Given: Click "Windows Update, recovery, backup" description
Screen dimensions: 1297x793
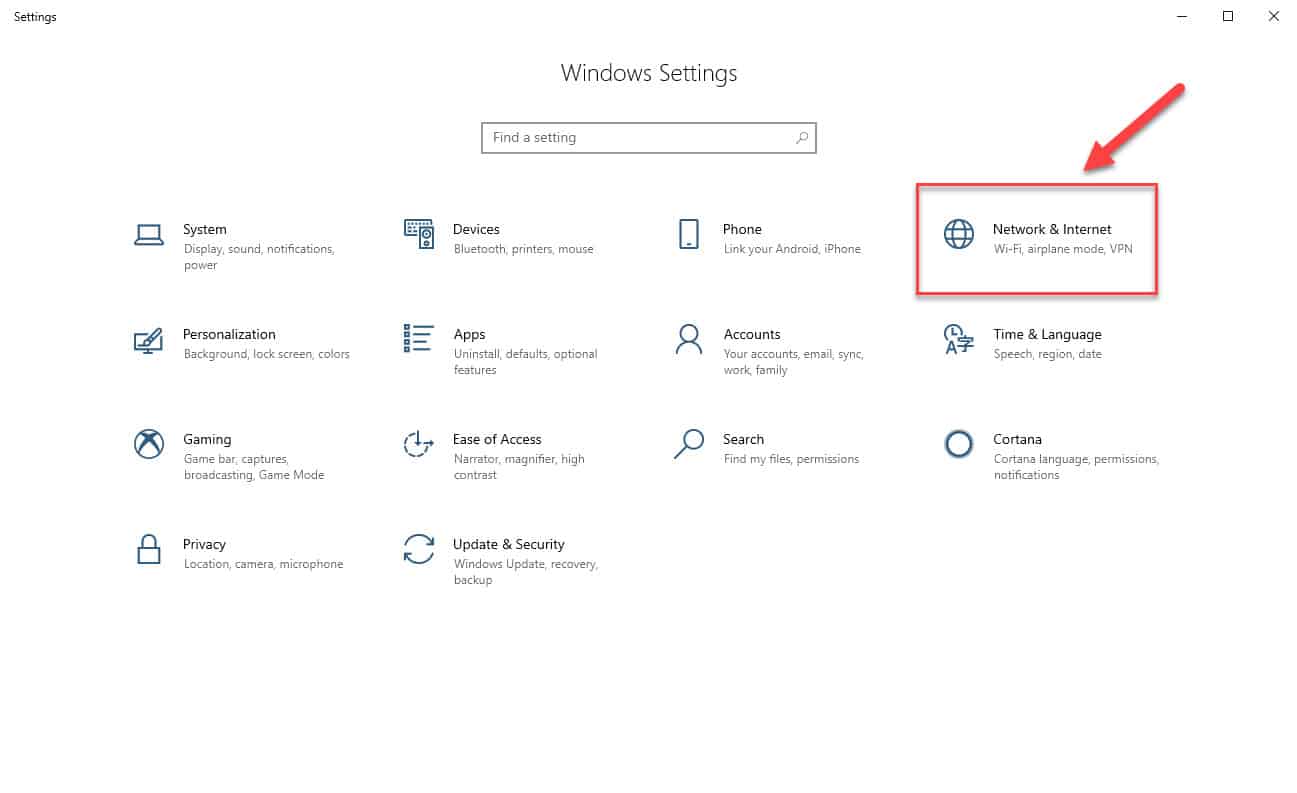Looking at the screenshot, I should [526, 572].
